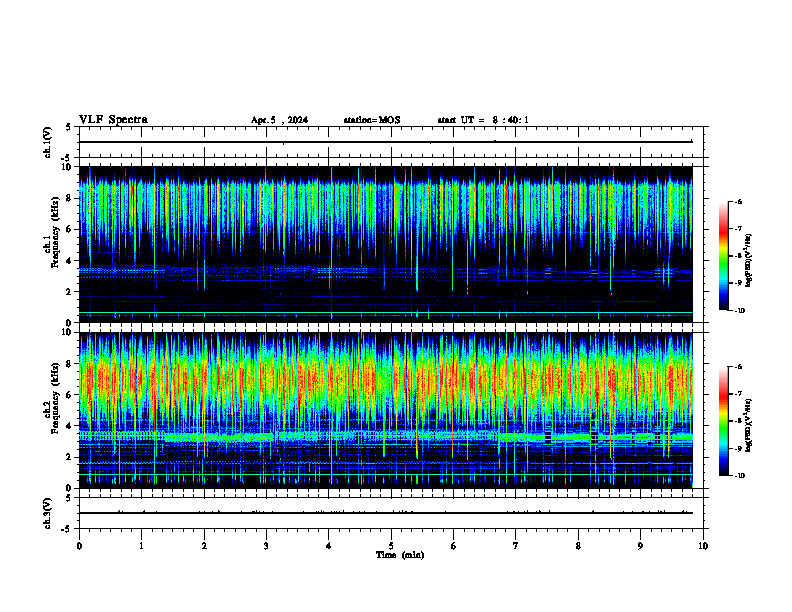Click the "-10" label on ch.1 colorbar
792x612 pixels.
[x=740, y=311]
